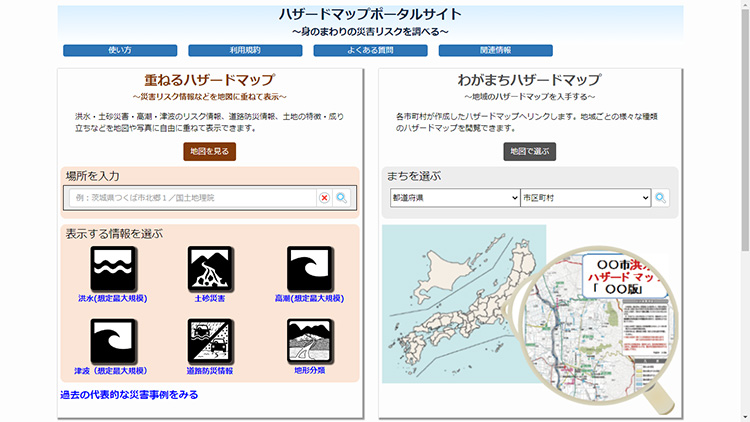Open the 市区町村 municipality dropdown
The height and width of the screenshot is (422, 750).
point(586,198)
